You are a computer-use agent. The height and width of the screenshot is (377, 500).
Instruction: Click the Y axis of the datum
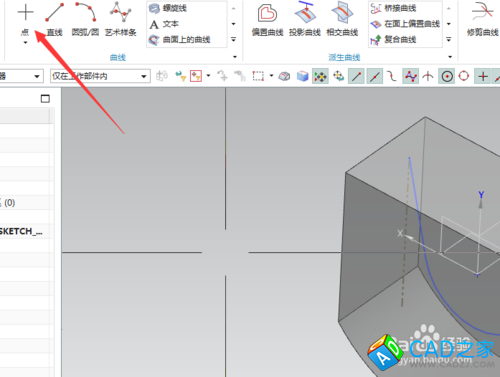tap(480, 203)
